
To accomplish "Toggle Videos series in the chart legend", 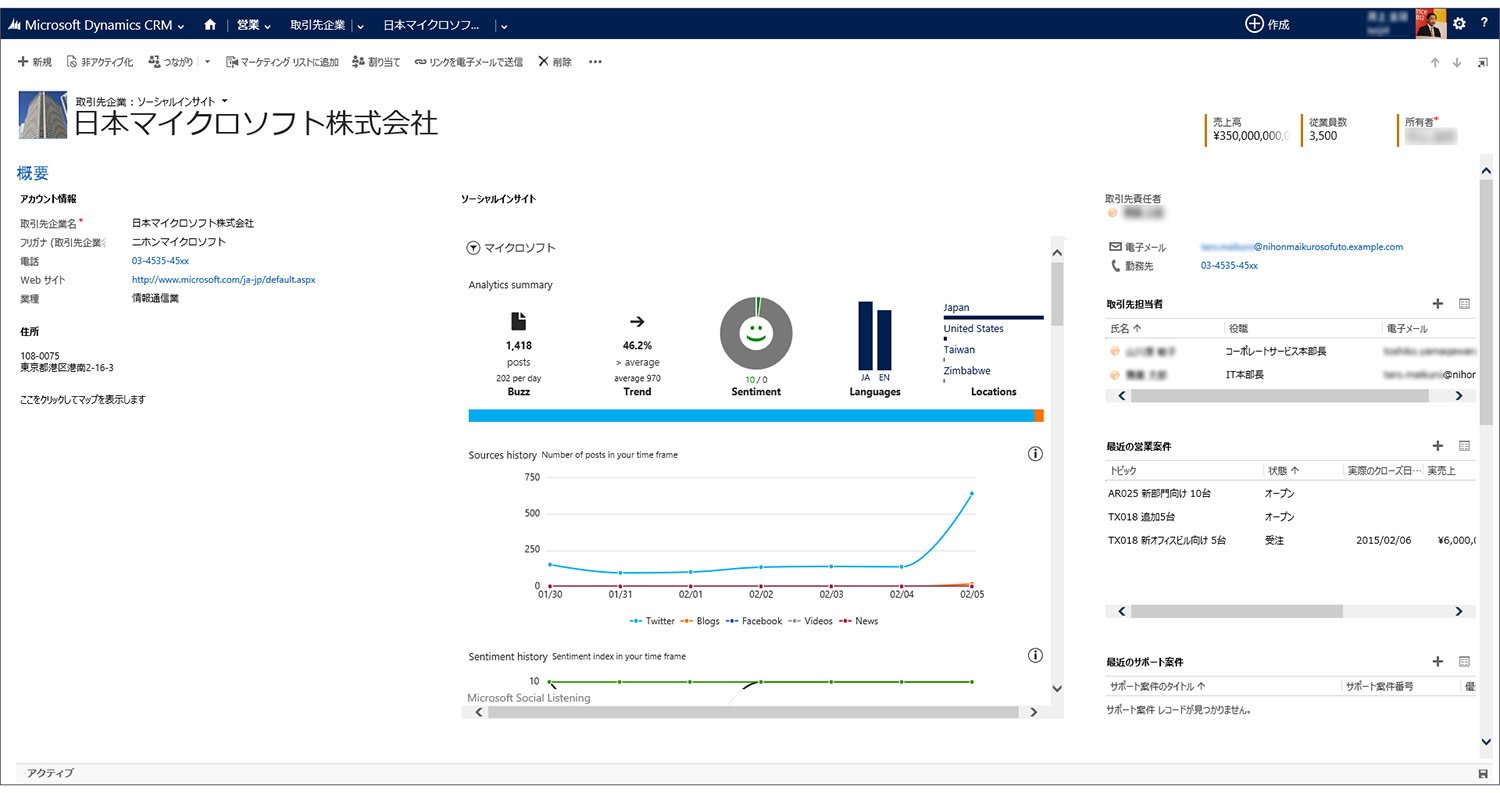I will (811, 621).
